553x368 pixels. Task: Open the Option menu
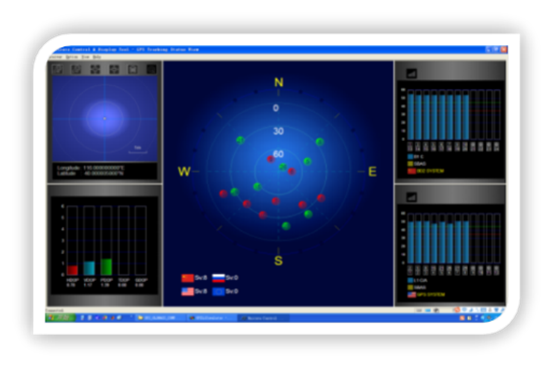click(72, 57)
